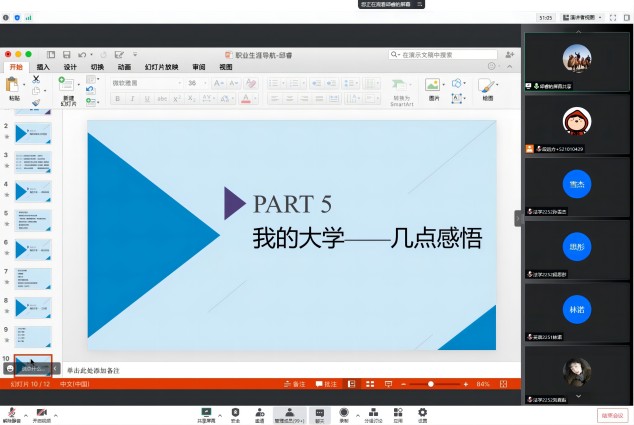Click the Record (录制) icon
The image size is (634, 425).
click(x=344, y=412)
